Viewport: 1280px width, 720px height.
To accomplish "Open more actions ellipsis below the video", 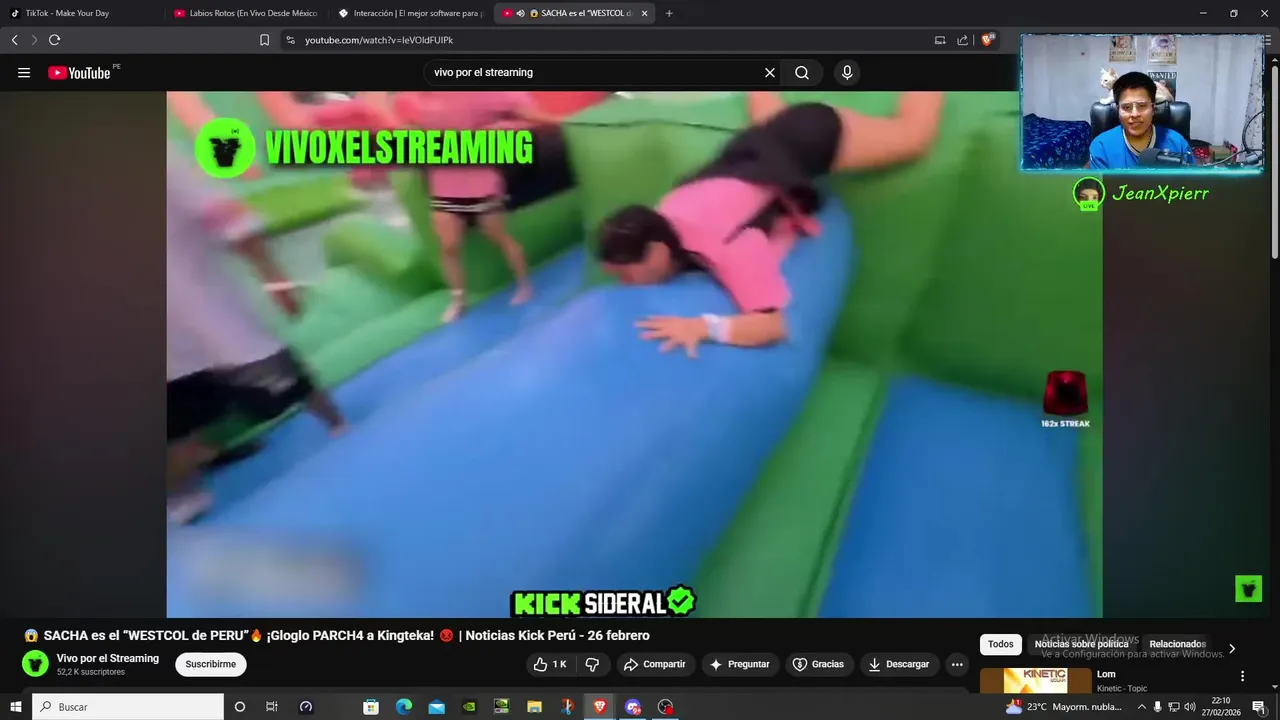I will point(957,664).
